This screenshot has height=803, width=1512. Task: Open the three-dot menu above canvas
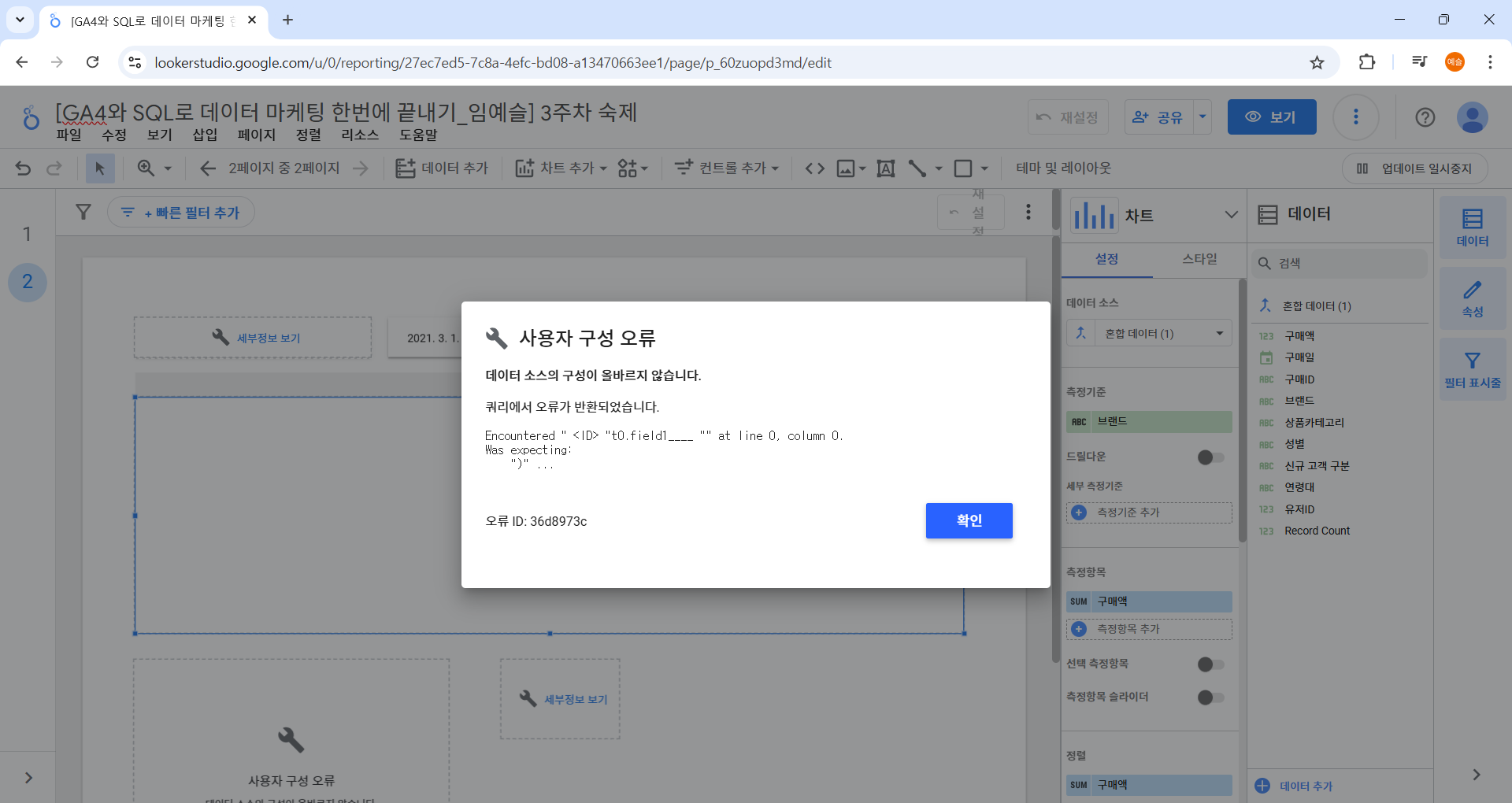click(1028, 212)
